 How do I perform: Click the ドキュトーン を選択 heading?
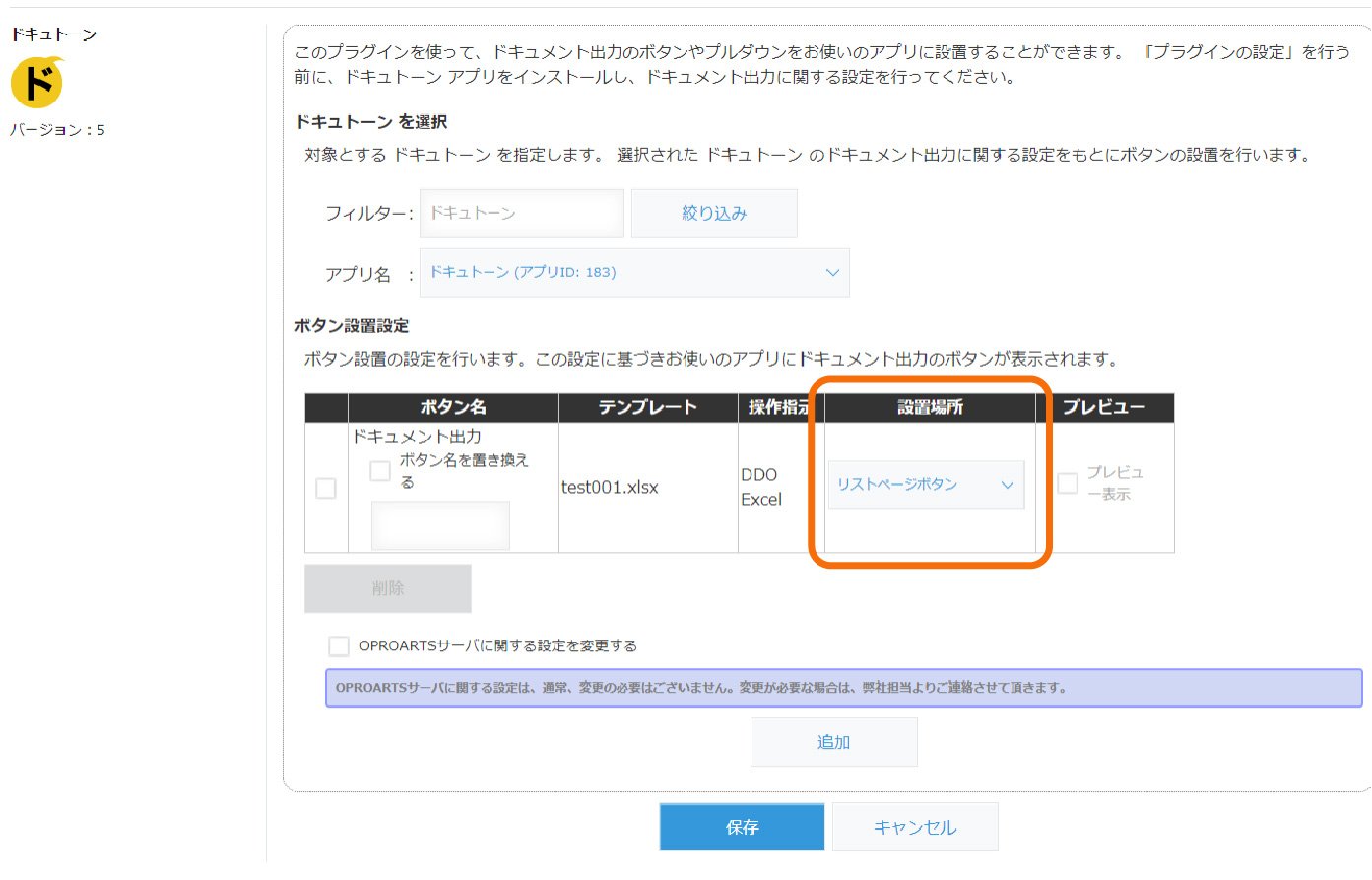(371, 122)
